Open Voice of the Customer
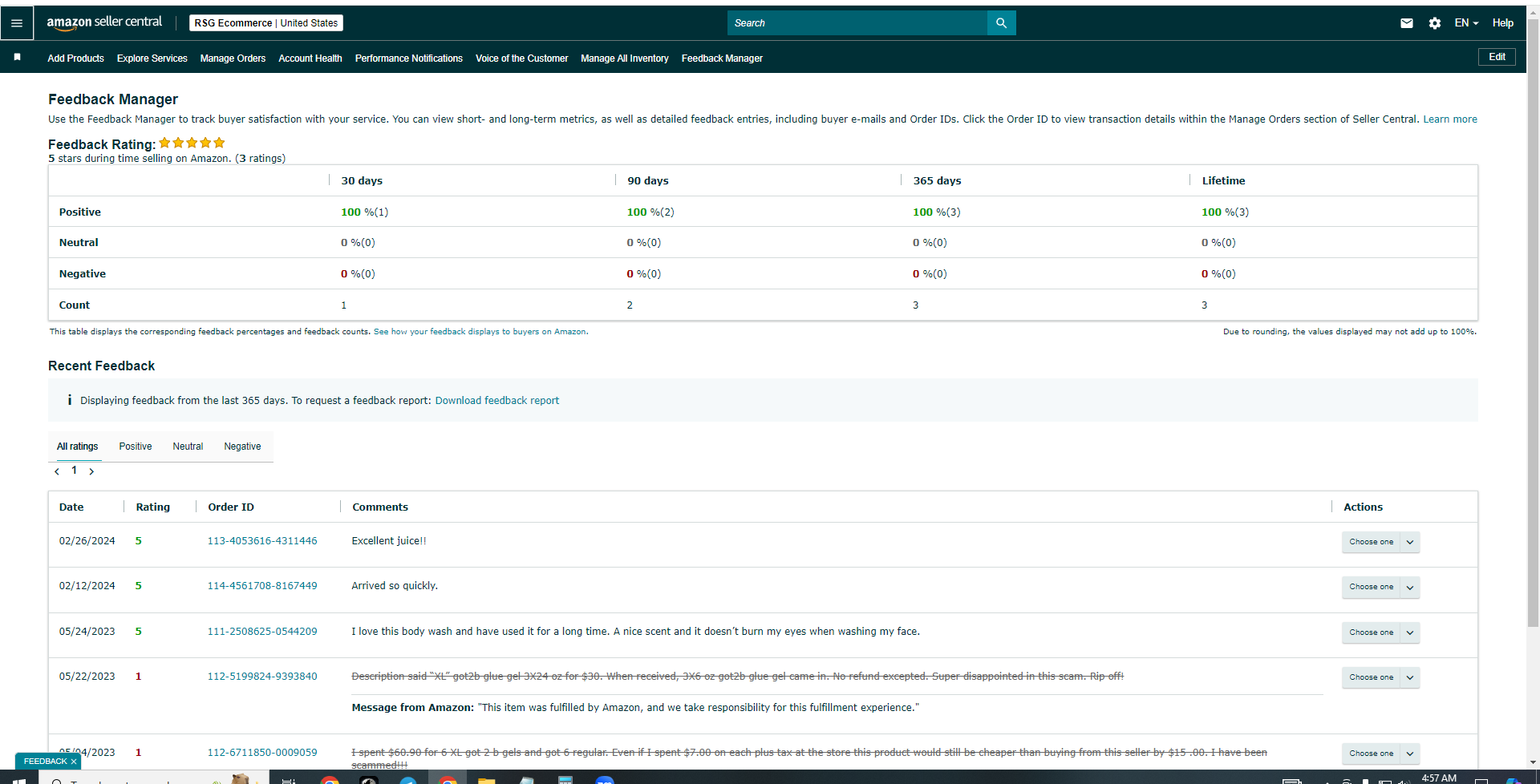The image size is (1540, 784). click(x=521, y=59)
